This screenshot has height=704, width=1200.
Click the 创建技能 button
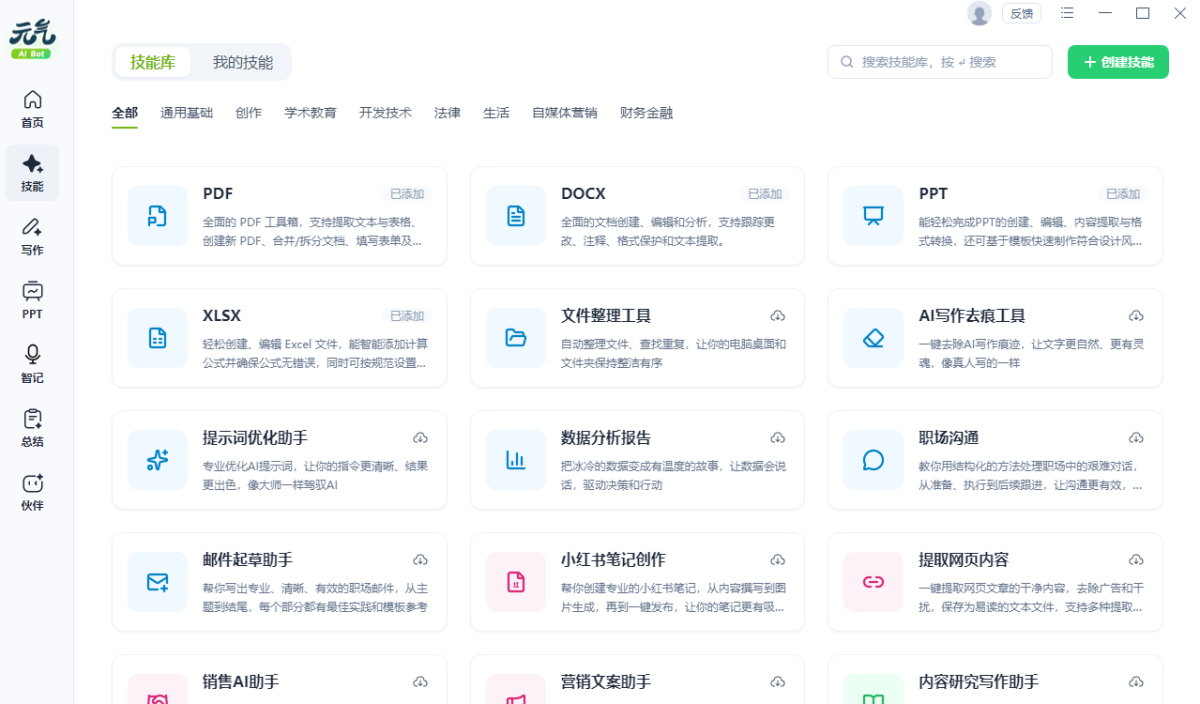pos(1118,62)
